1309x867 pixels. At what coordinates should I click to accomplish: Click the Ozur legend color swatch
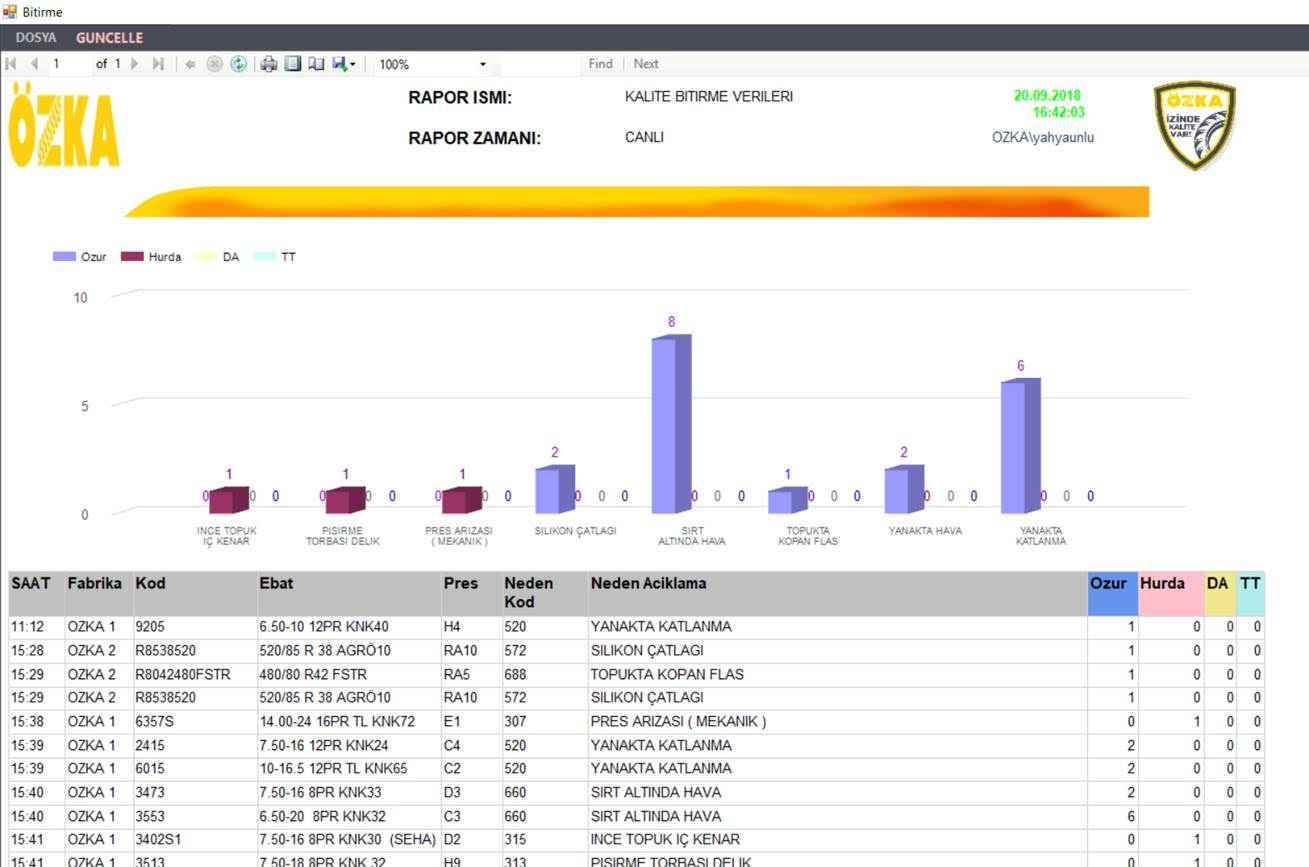point(64,257)
